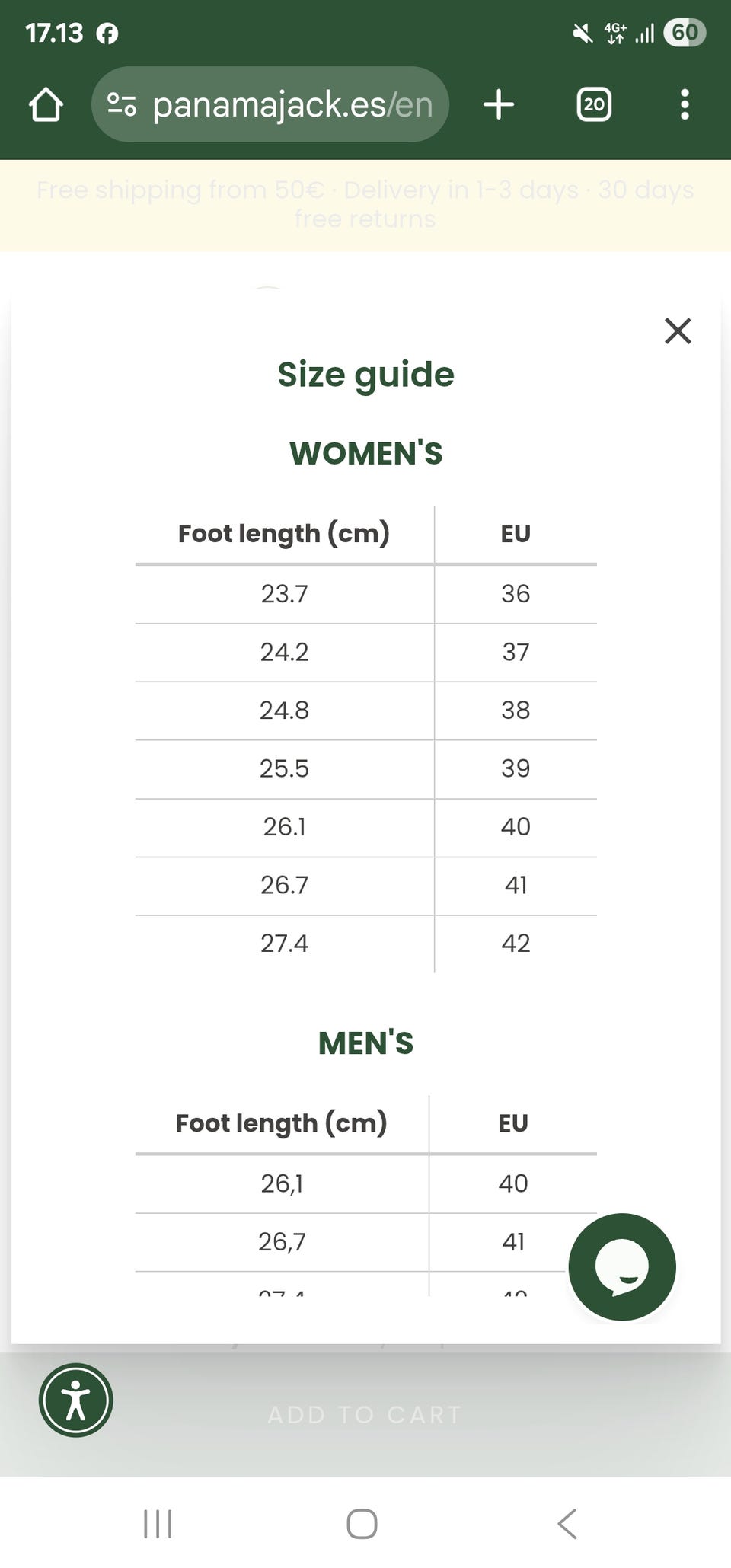Viewport: 731px width, 1568px height.
Task: Open the tab switcher showing 20 tabs
Action: pyautogui.click(x=594, y=104)
